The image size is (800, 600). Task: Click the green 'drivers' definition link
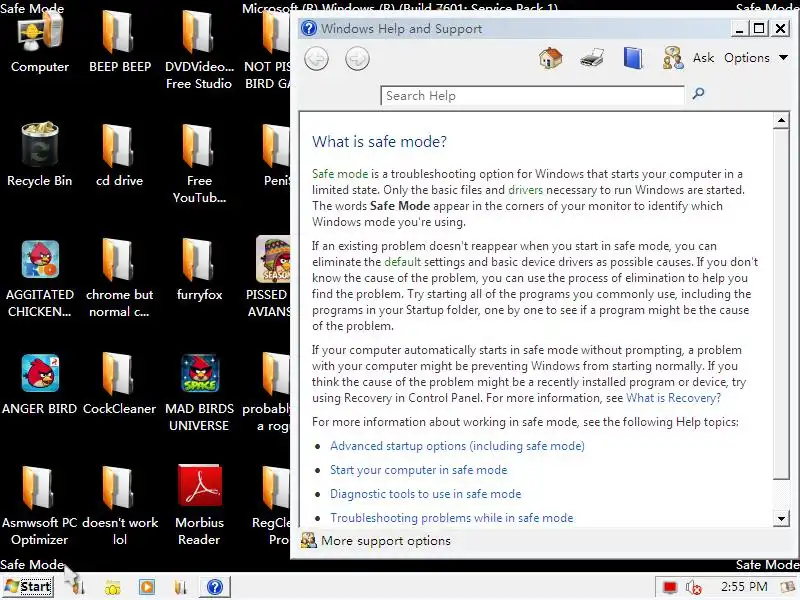[526, 190]
